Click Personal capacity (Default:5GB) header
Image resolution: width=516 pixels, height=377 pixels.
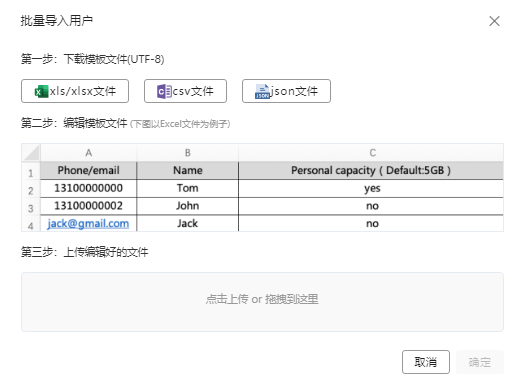coord(371,170)
